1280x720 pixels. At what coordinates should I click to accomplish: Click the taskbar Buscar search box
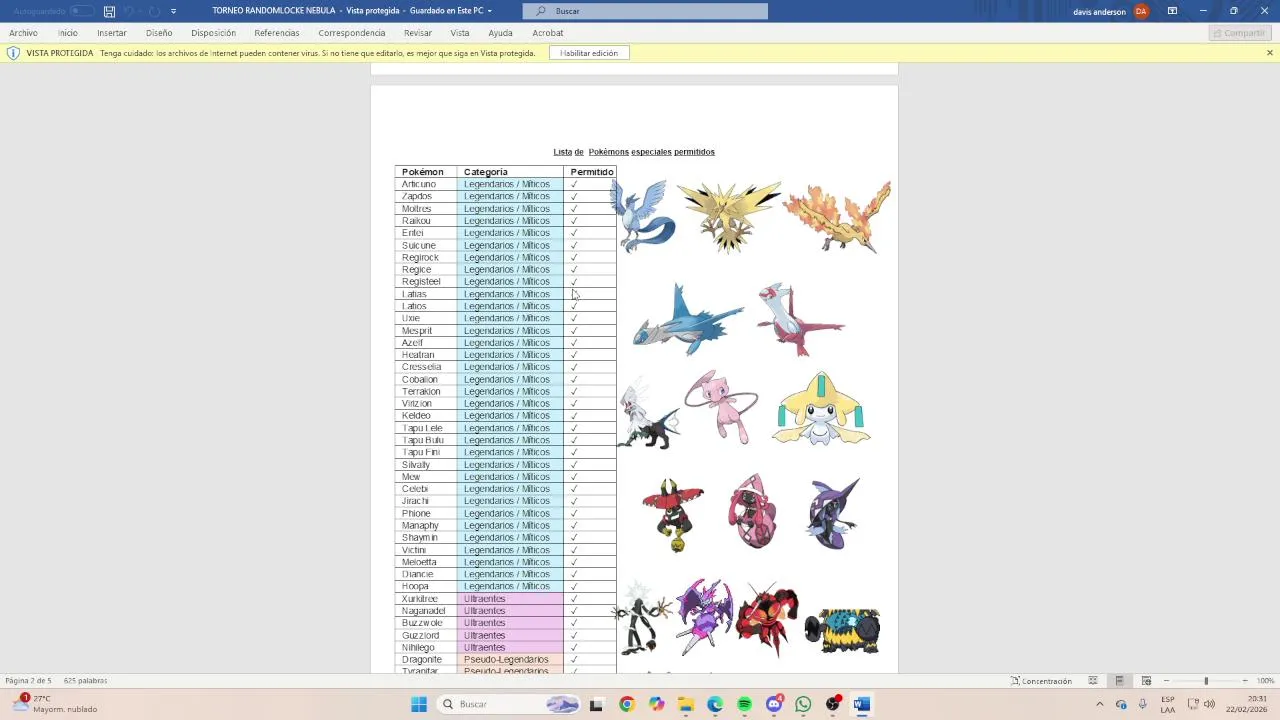(x=510, y=704)
